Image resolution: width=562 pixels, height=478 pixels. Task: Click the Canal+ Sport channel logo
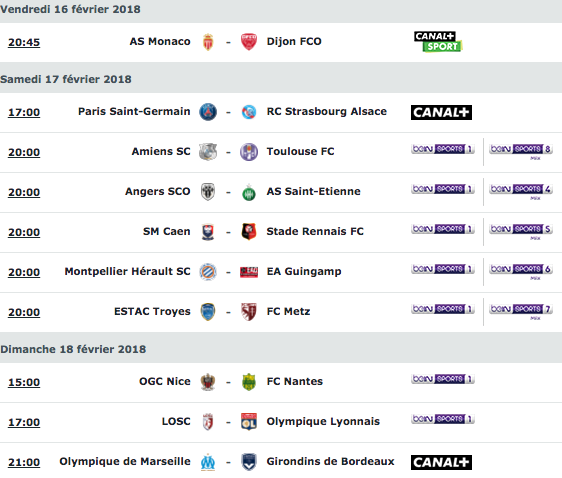pos(438,42)
